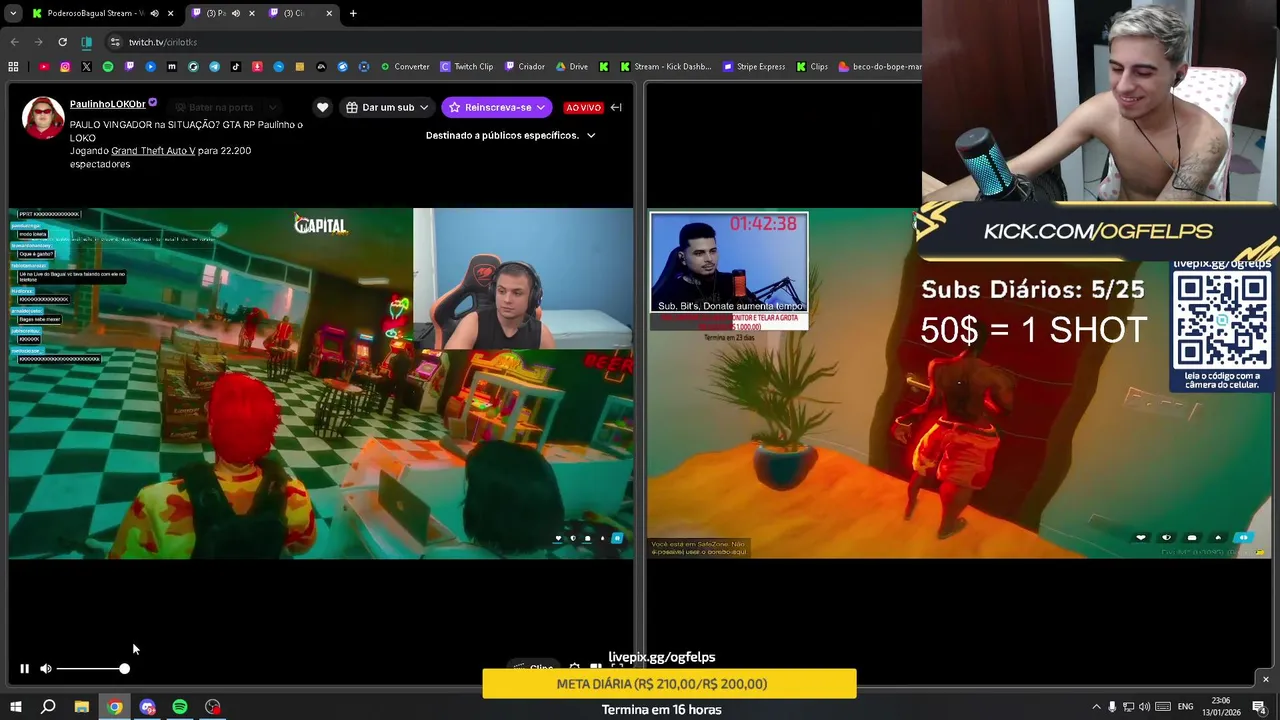The height and width of the screenshot is (720, 1280).
Task: Click the microphone tray icon
Action: pyautogui.click(x=1112, y=707)
